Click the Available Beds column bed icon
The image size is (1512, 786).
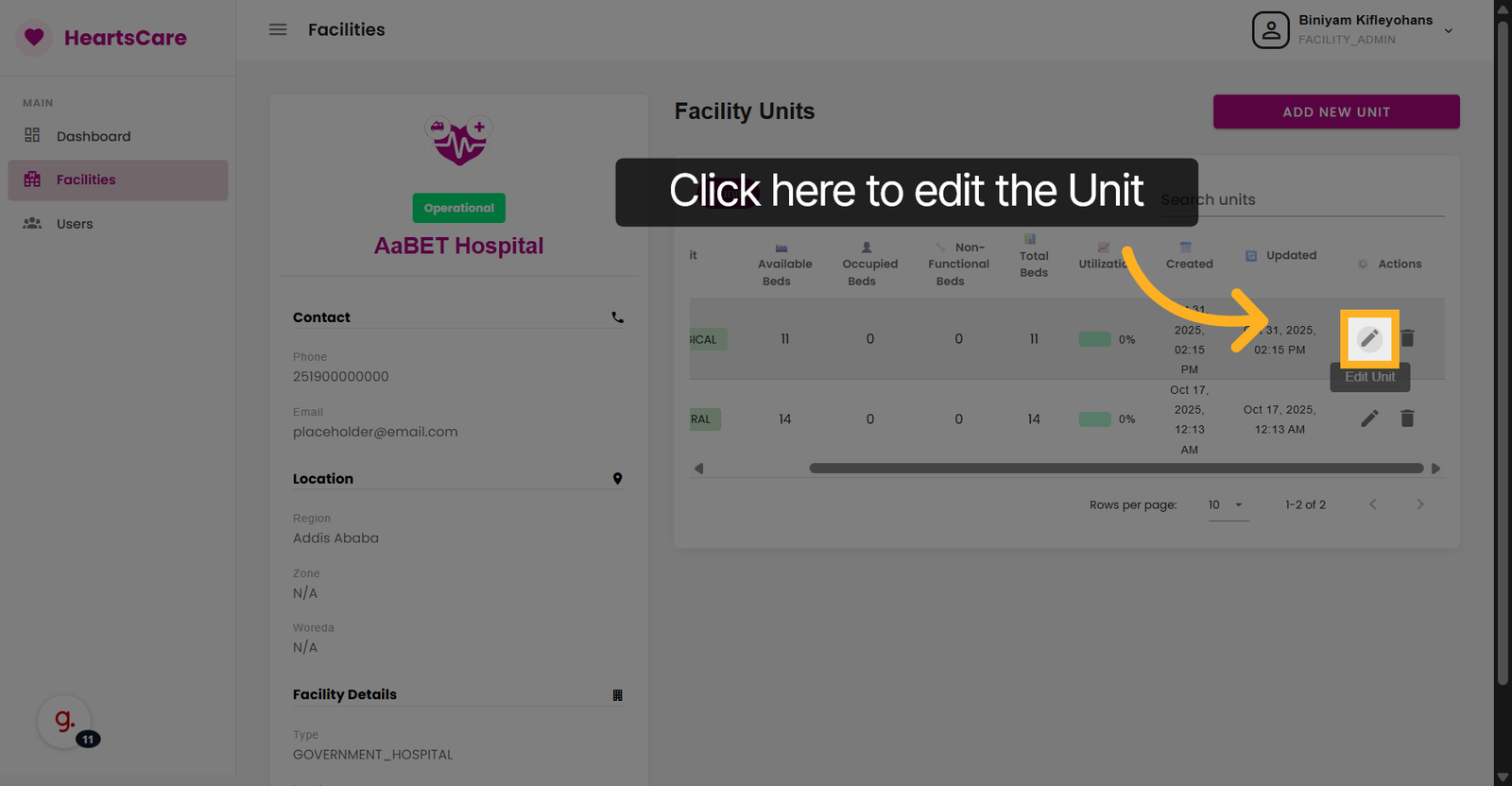pyautogui.click(x=782, y=248)
